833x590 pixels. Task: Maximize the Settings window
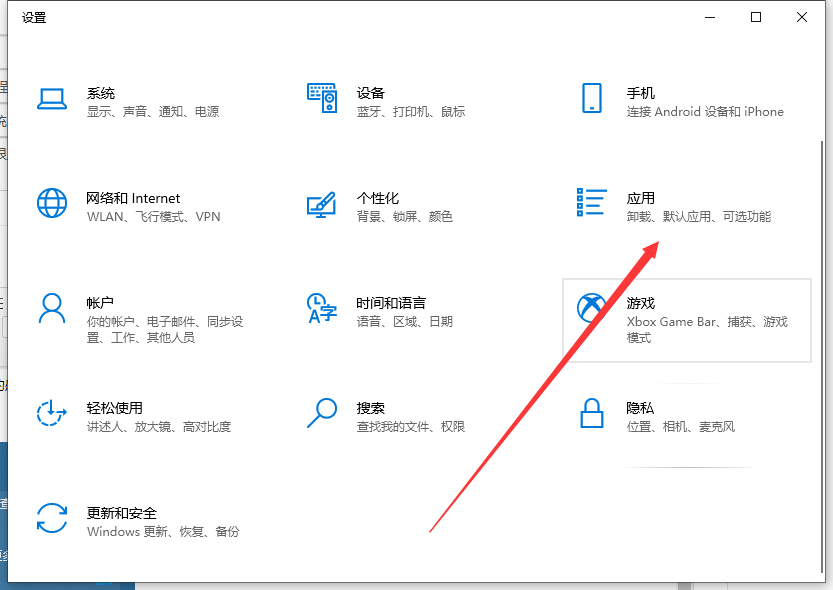[756, 17]
